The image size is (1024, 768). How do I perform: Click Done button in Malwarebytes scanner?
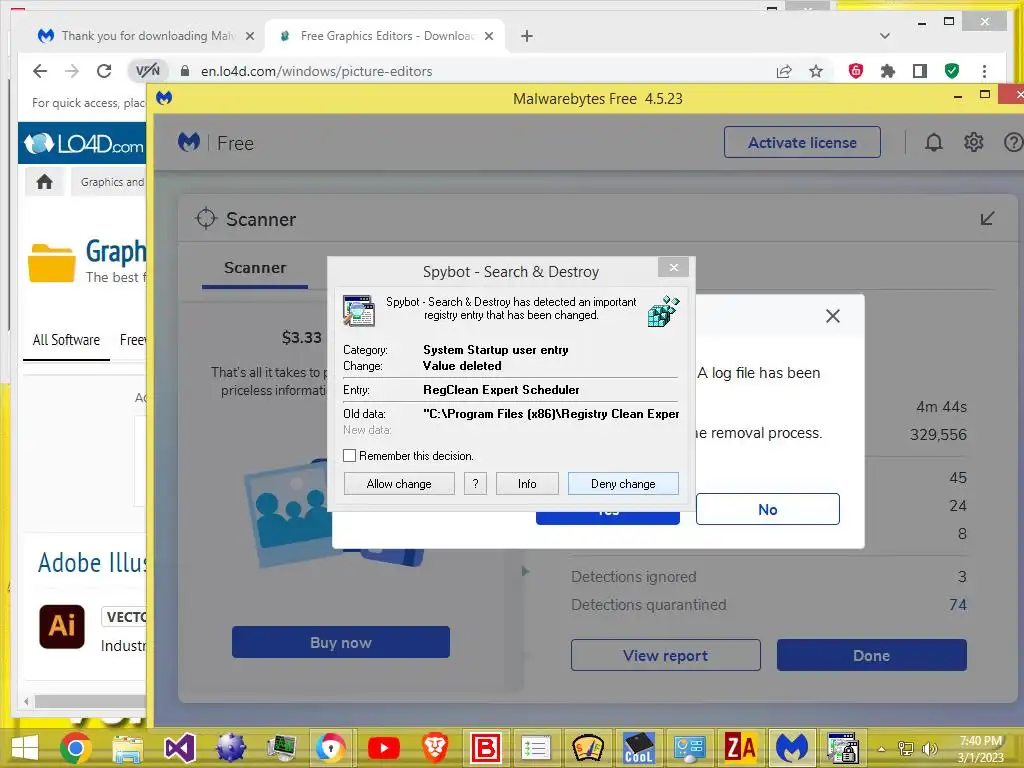click(x=871, y=655)
